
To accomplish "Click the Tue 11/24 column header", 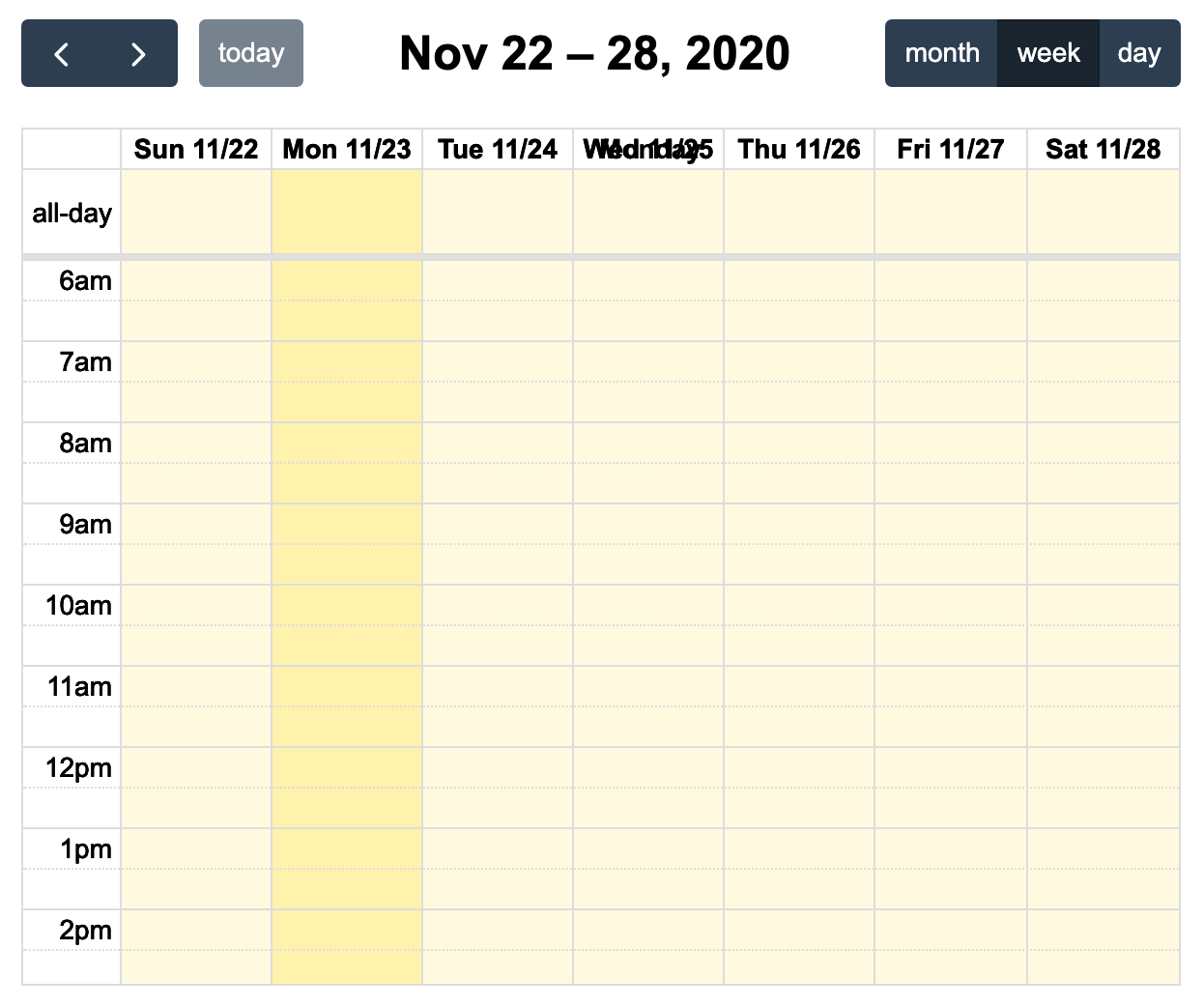I will 497,149.
